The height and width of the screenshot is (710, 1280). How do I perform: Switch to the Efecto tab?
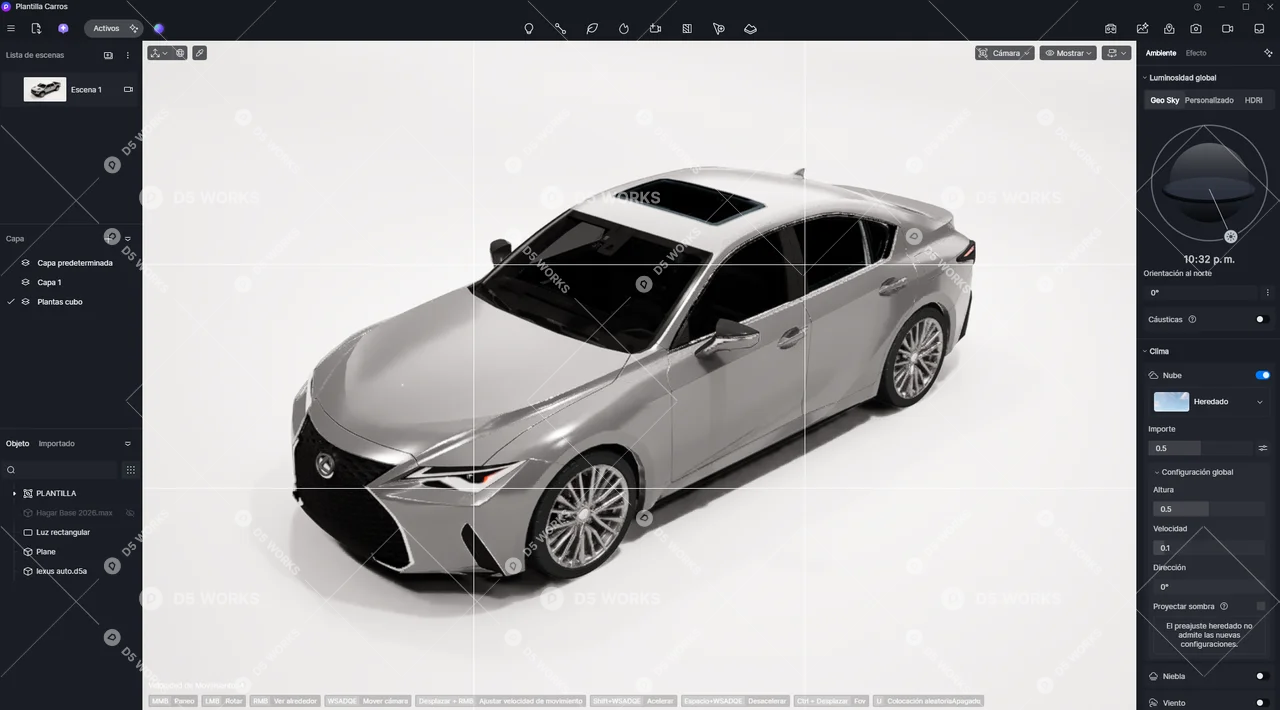coord(1196,53)
